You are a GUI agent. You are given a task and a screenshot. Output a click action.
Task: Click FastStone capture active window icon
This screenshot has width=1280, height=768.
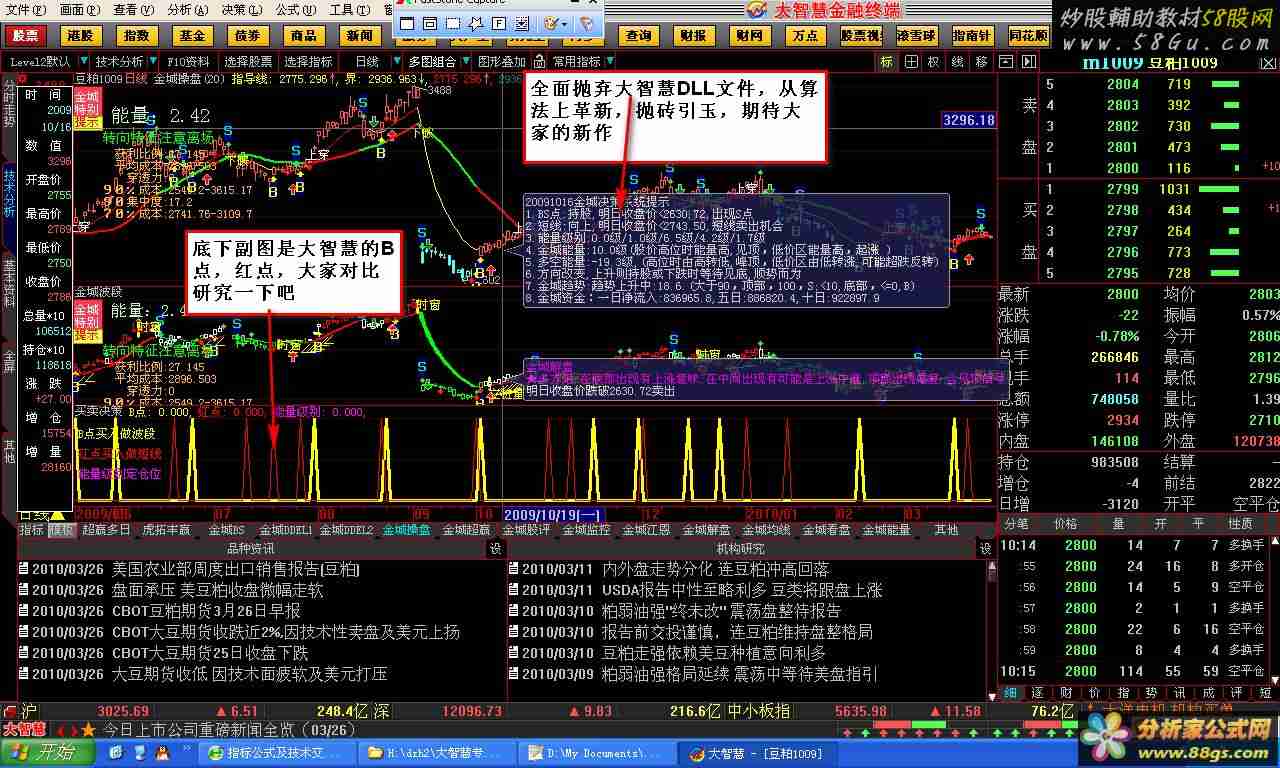[x=407, y=23]
